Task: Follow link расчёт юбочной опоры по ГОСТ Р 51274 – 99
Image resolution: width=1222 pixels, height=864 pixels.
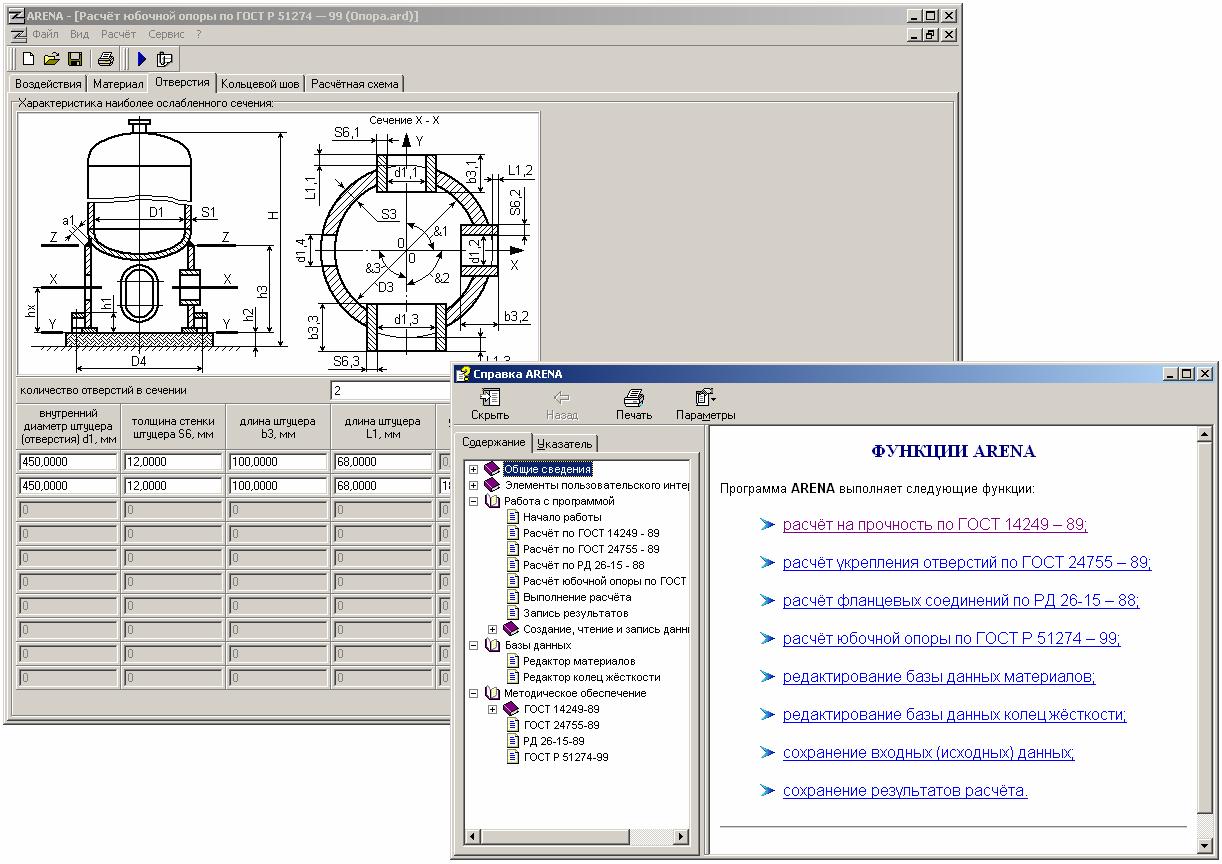Action: point(952,638)
